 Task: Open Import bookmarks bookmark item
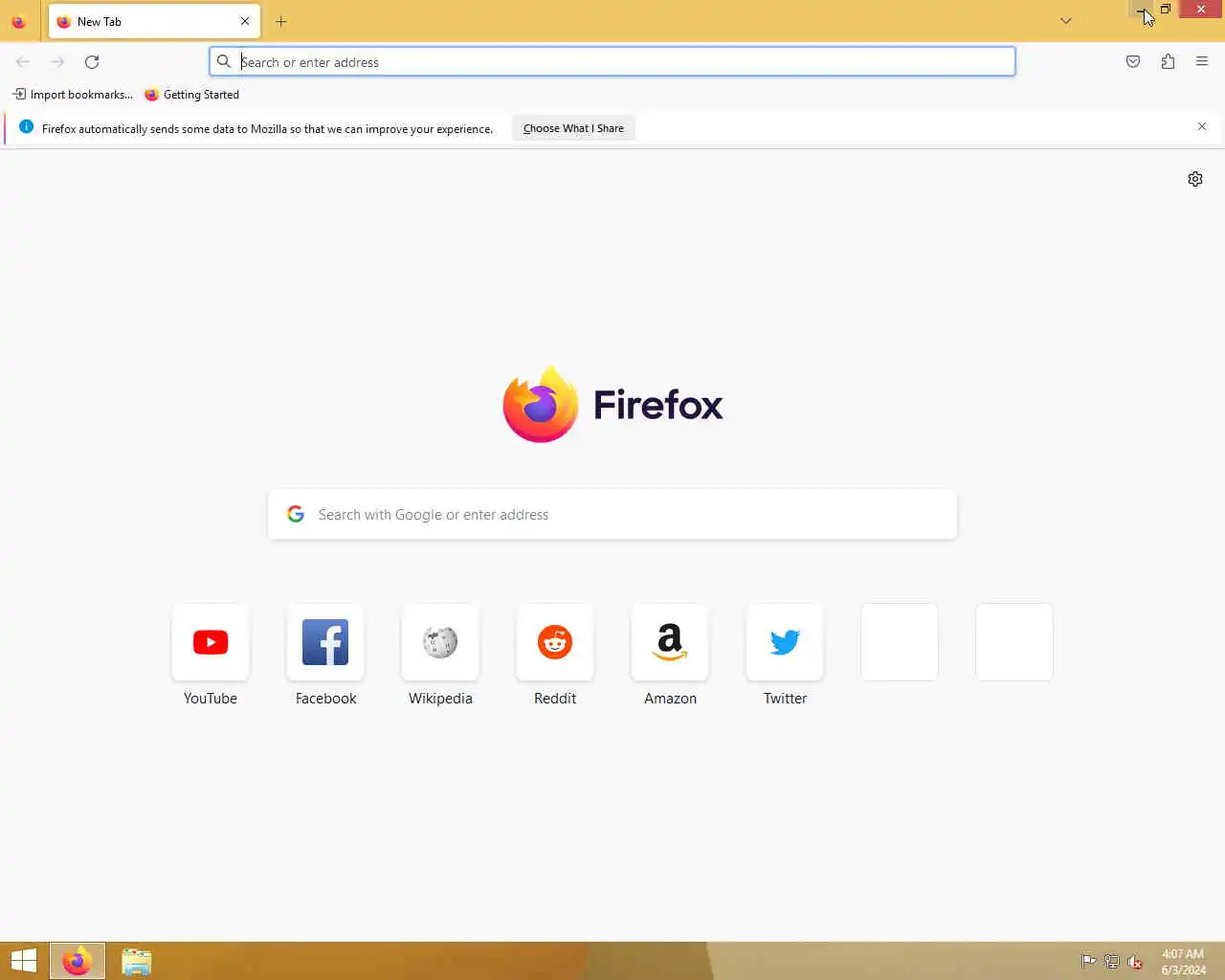click(x=73, y=94)
